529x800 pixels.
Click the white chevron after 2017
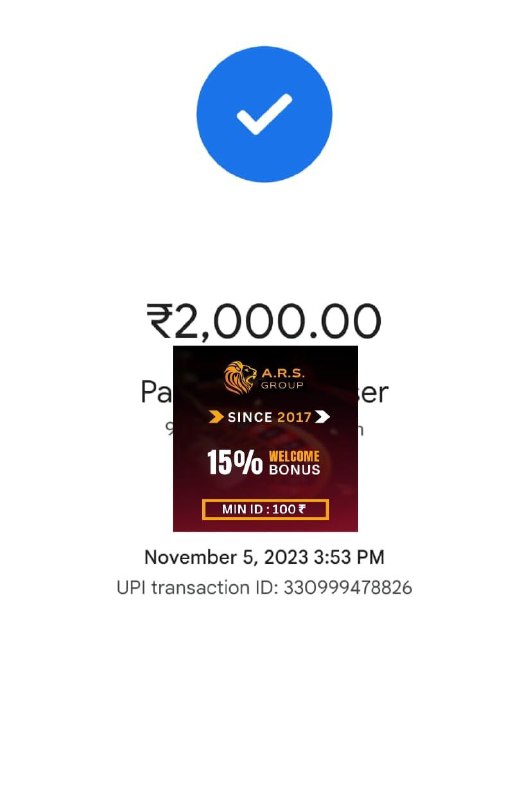[x=322, y=417]
